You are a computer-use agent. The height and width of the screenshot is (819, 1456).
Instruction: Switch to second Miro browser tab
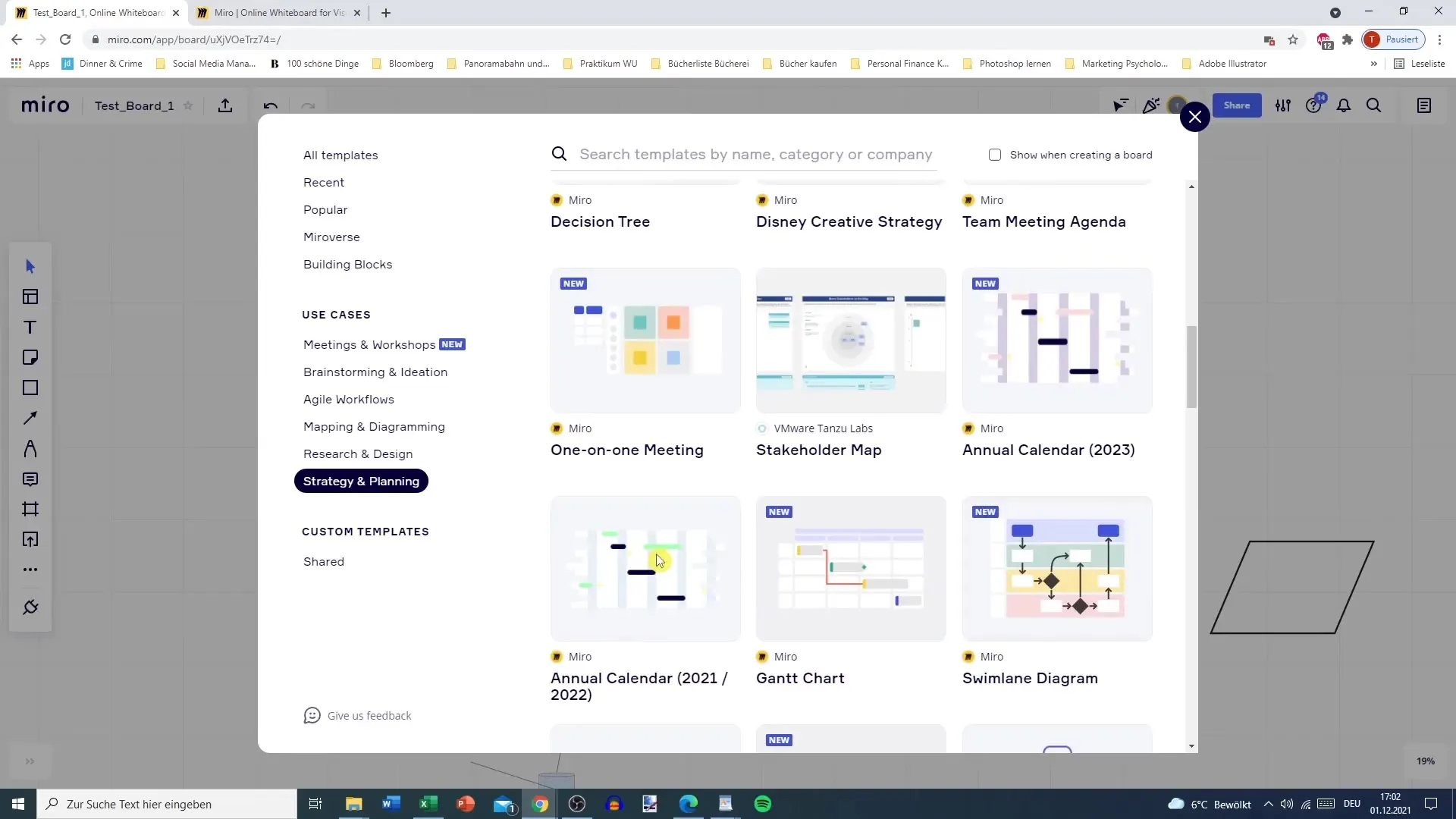(x=278, y=13)
